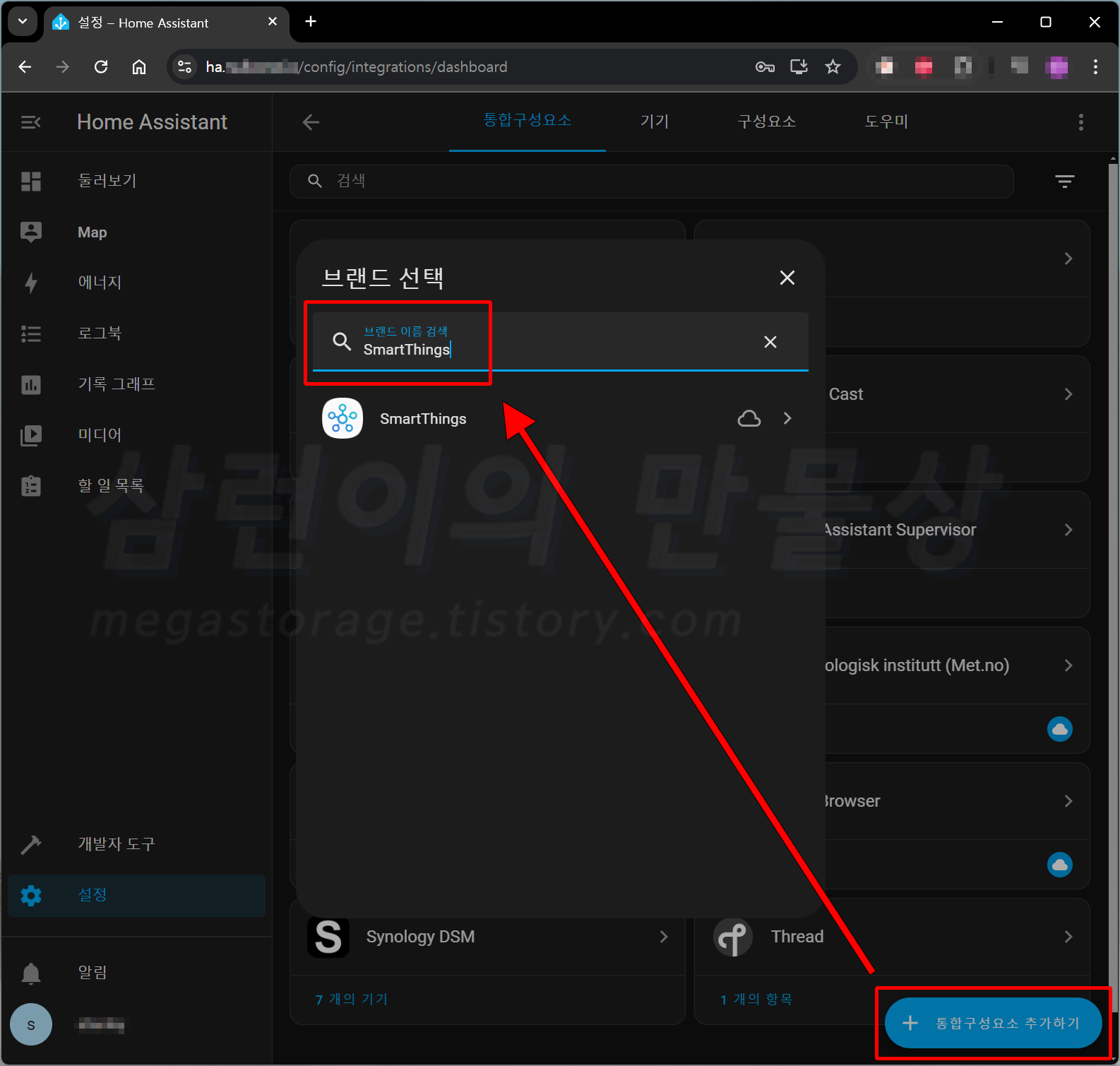Open the 에너지 energy panel
Image resolution: width=1120 pixels, height=1066 pixels.
(x=136, y=283)
